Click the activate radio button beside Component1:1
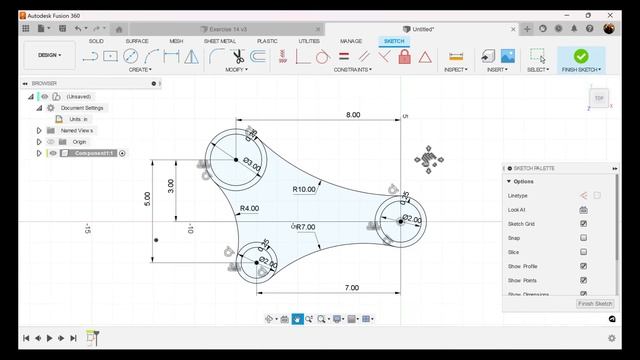 coord(122,153)
